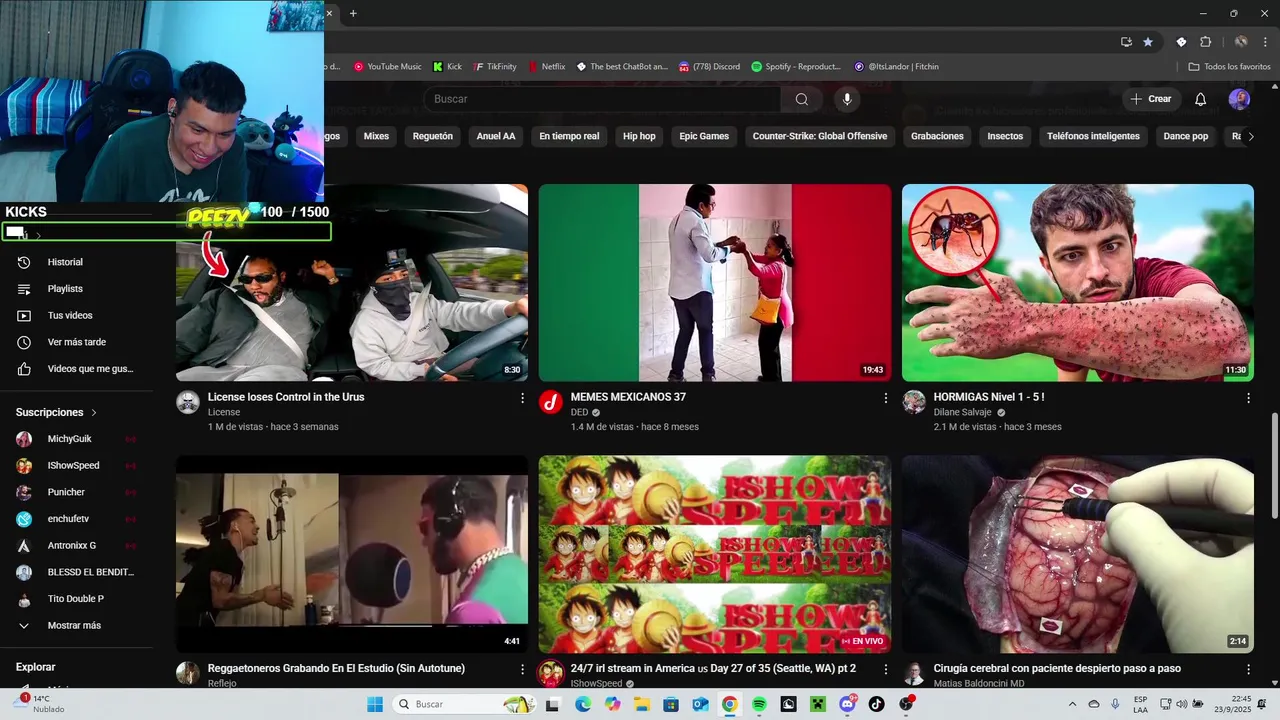1280x720 pixels.
Task: Select the Mixes filter chip
Action: 376,136
